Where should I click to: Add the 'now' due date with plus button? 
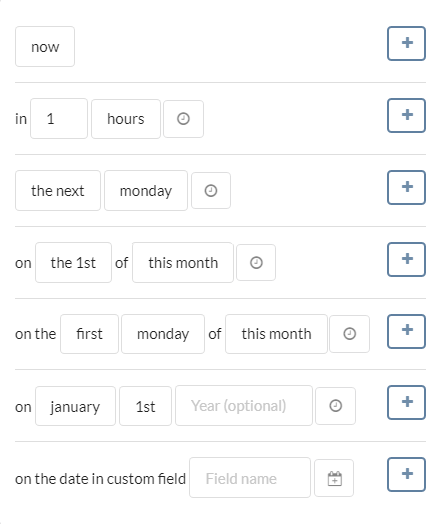(406, 43)
